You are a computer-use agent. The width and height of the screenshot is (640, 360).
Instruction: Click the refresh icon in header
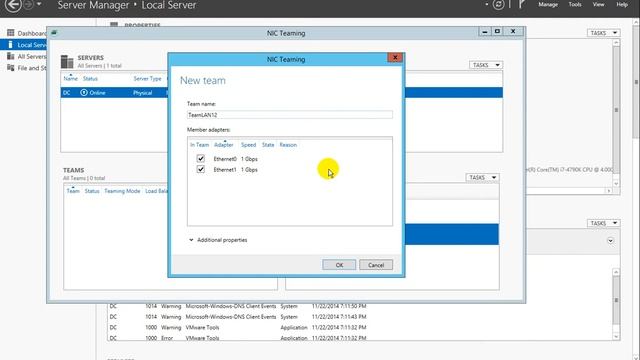tap(498, 5)
